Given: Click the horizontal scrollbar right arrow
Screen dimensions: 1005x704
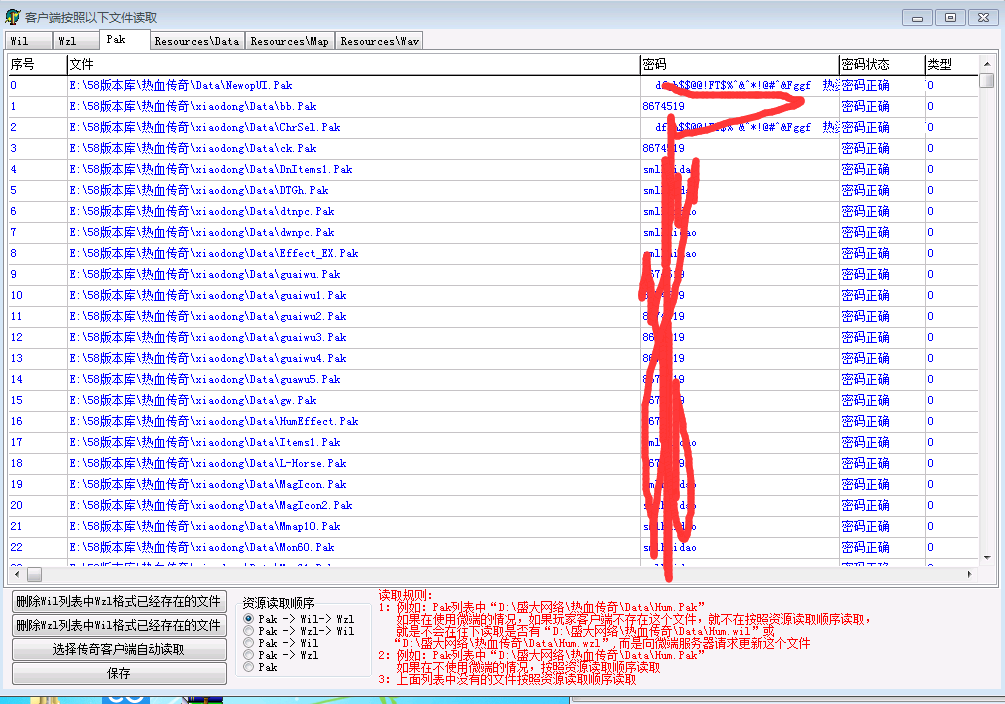Looking at the screenshot, I should [x=965, y=575].
